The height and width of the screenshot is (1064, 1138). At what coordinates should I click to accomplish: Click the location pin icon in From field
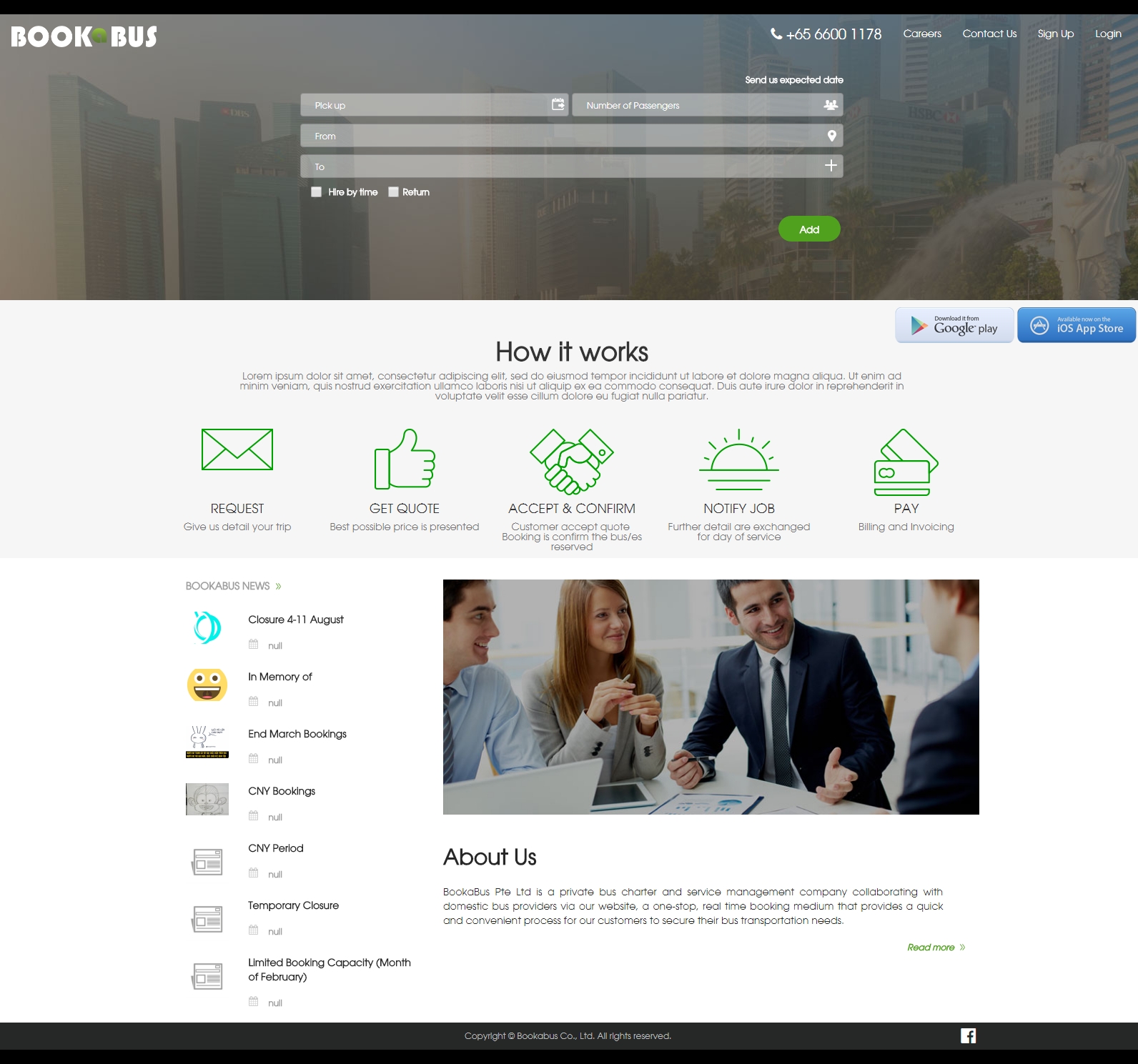click(x=831, y=136)
